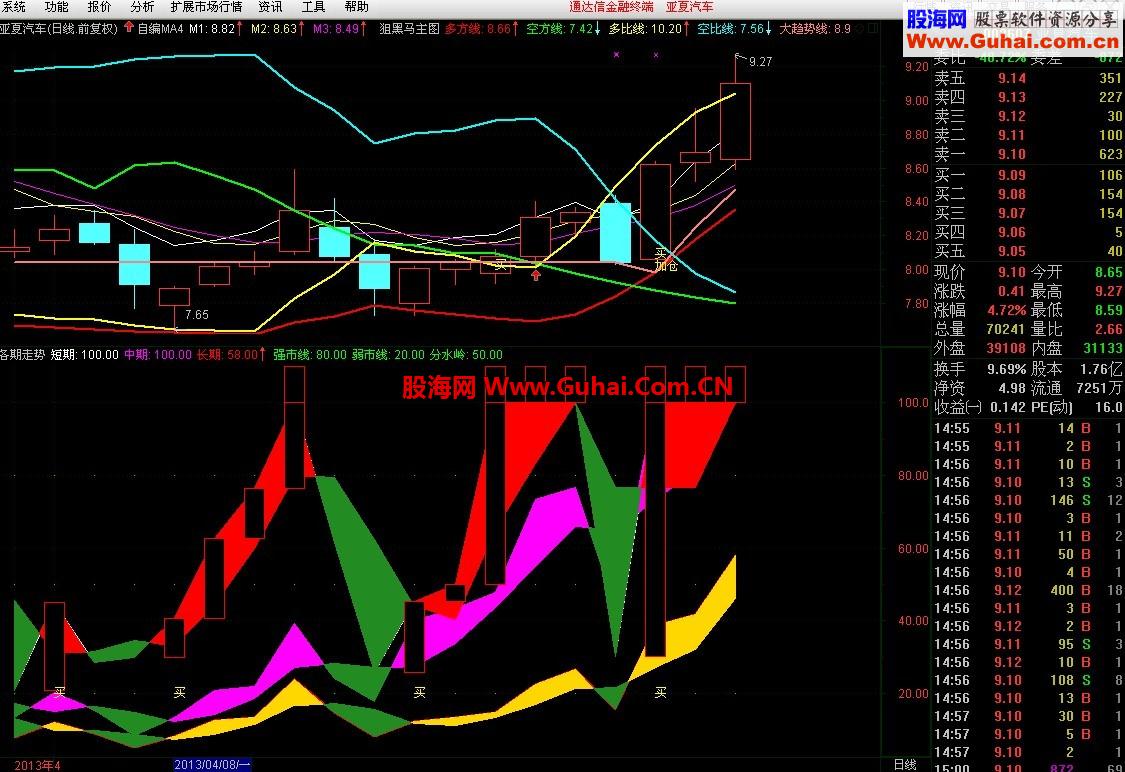Open the 分析 menu
This screenshot has width=1125, height=772.
142,7
